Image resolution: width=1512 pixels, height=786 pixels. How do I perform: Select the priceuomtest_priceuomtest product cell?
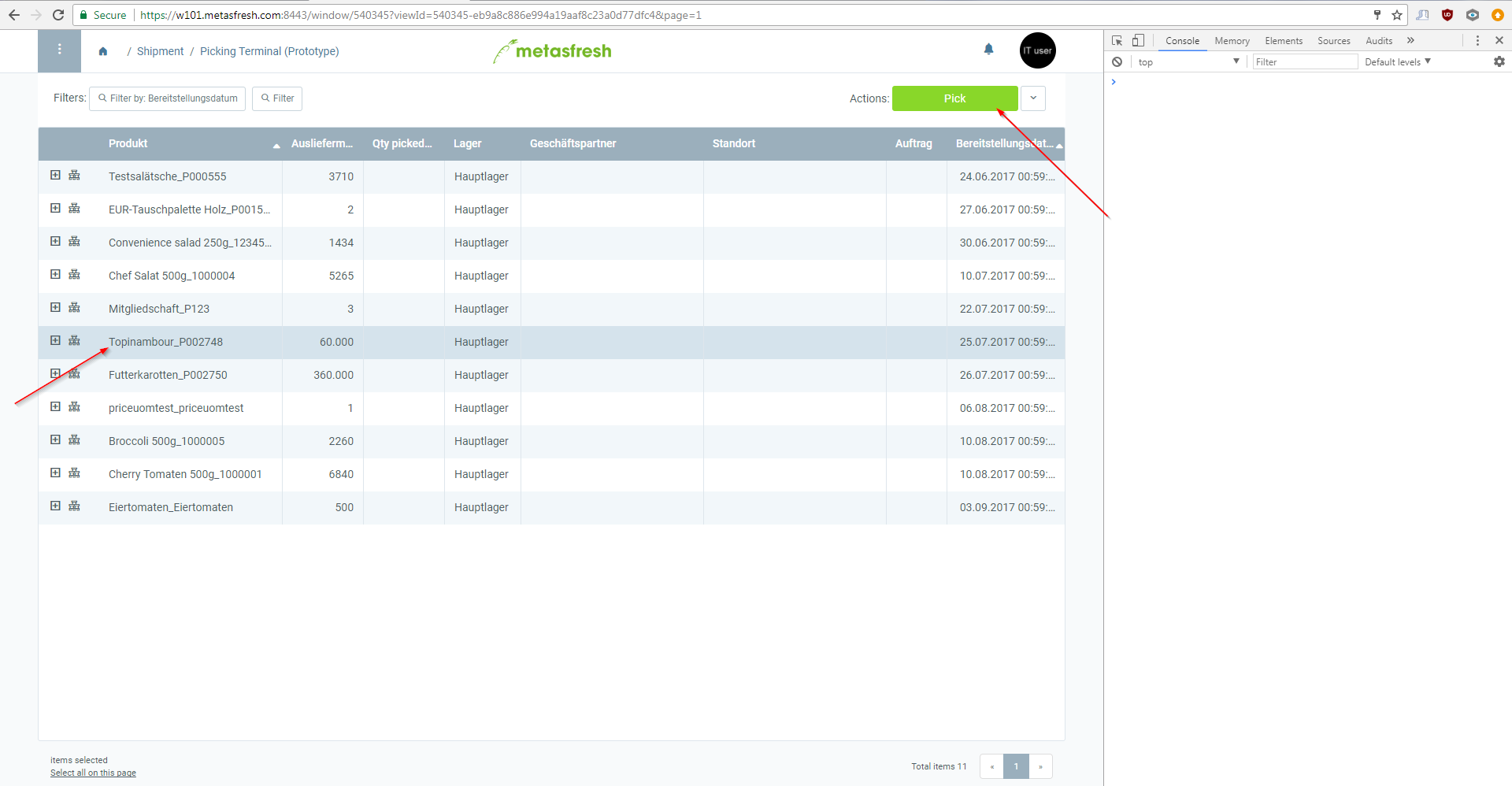(x=191, y=408)
